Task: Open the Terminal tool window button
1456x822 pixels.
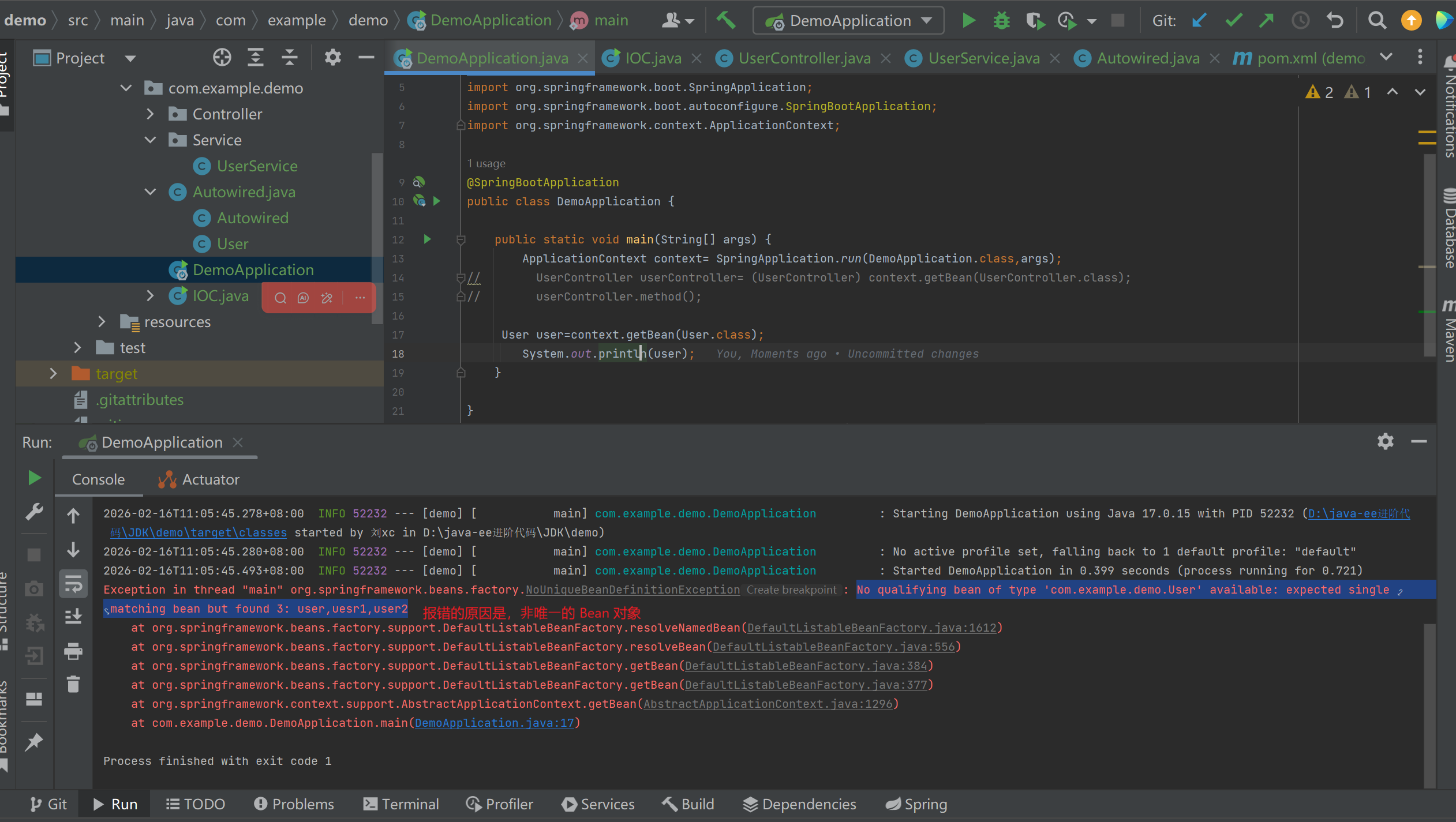Action: point(401,804)
